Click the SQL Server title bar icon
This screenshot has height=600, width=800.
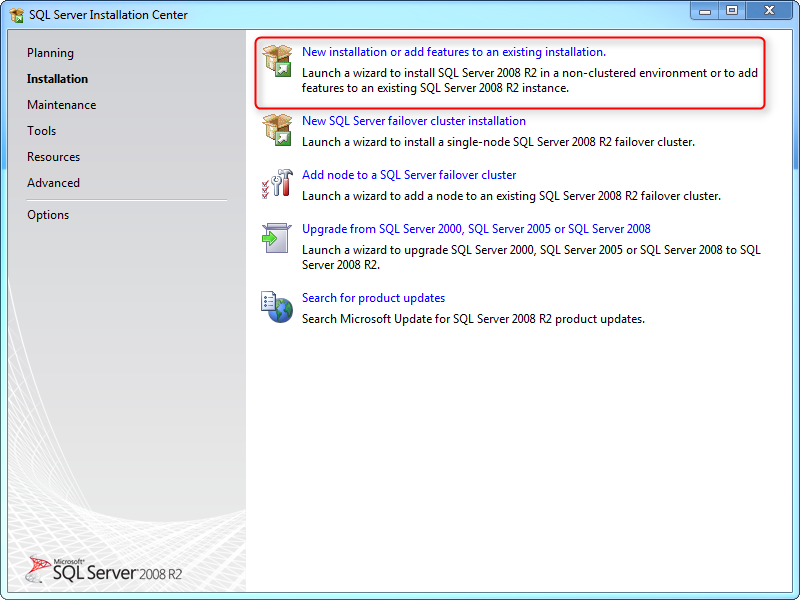(x=16, y=15)
